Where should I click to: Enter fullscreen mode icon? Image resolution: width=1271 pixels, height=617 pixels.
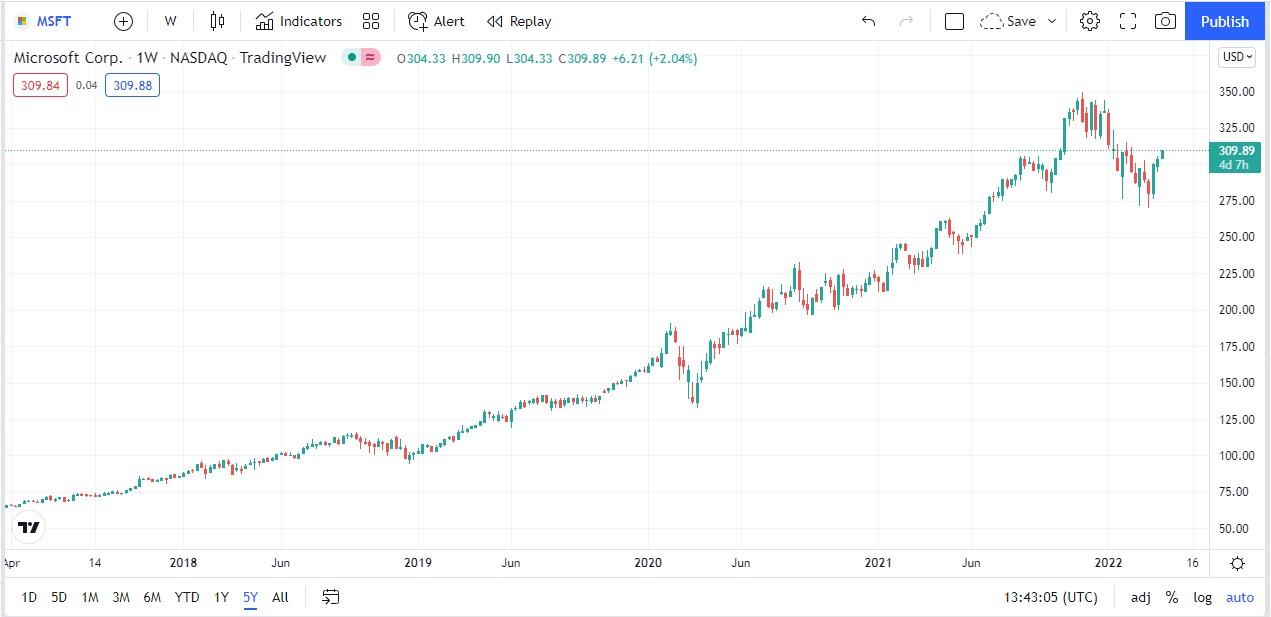1128,21
